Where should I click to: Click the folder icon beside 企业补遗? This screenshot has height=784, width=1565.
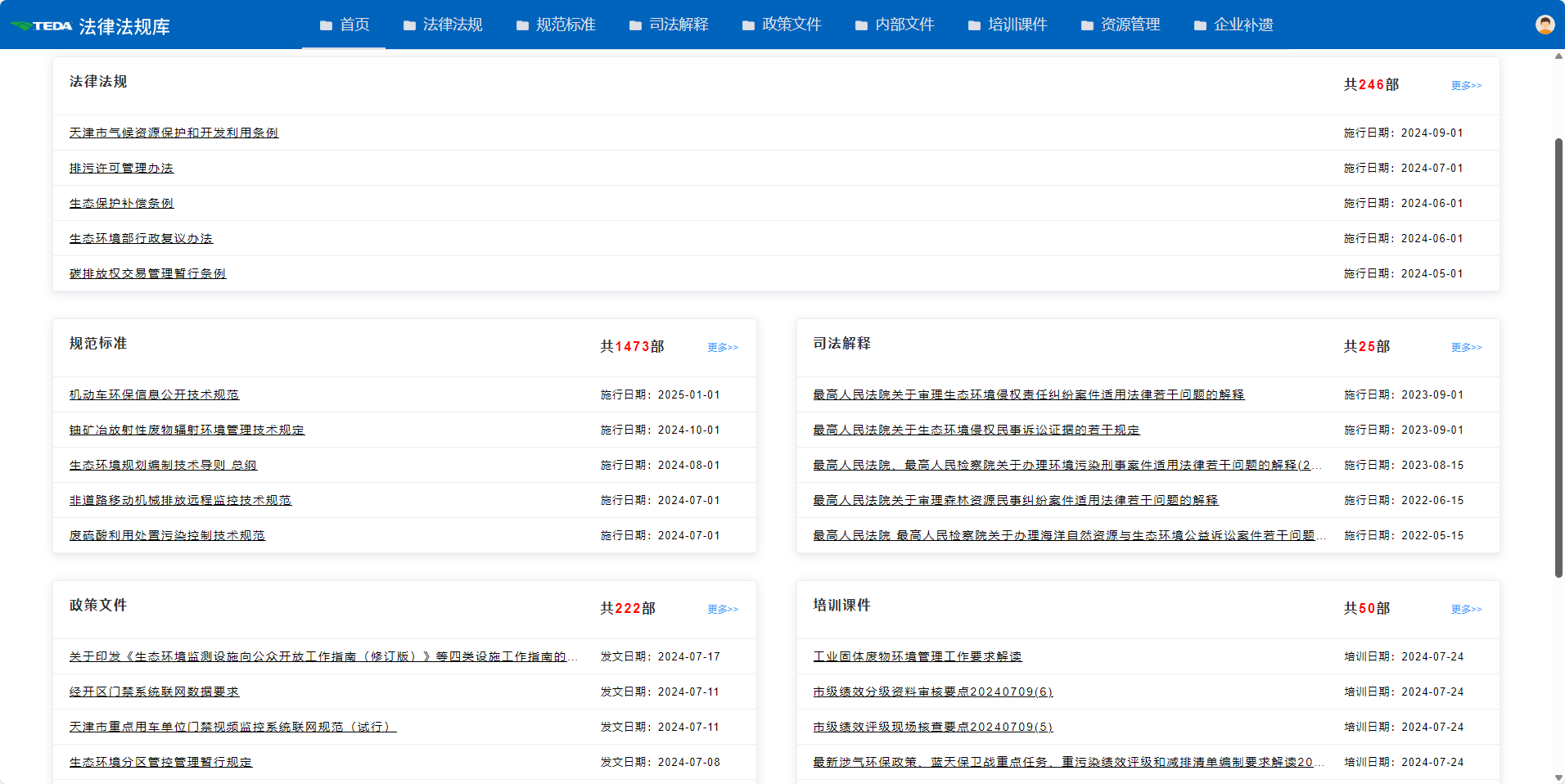1200,25
